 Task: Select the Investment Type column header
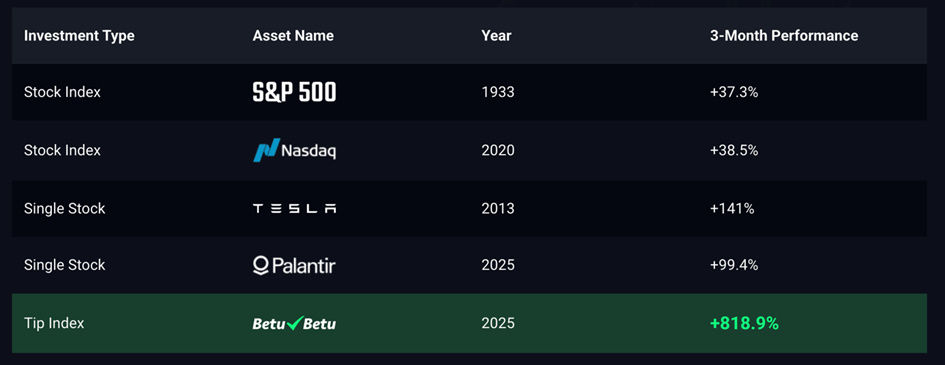[79, 36]
